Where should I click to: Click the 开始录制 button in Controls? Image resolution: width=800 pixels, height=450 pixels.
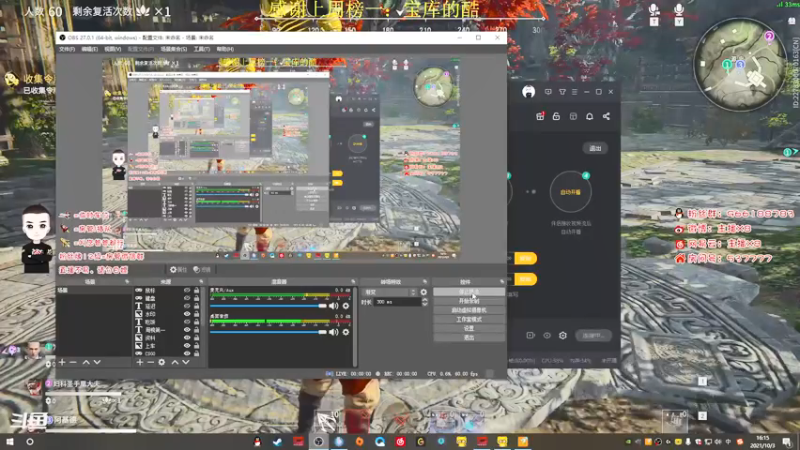click(469, 301)
